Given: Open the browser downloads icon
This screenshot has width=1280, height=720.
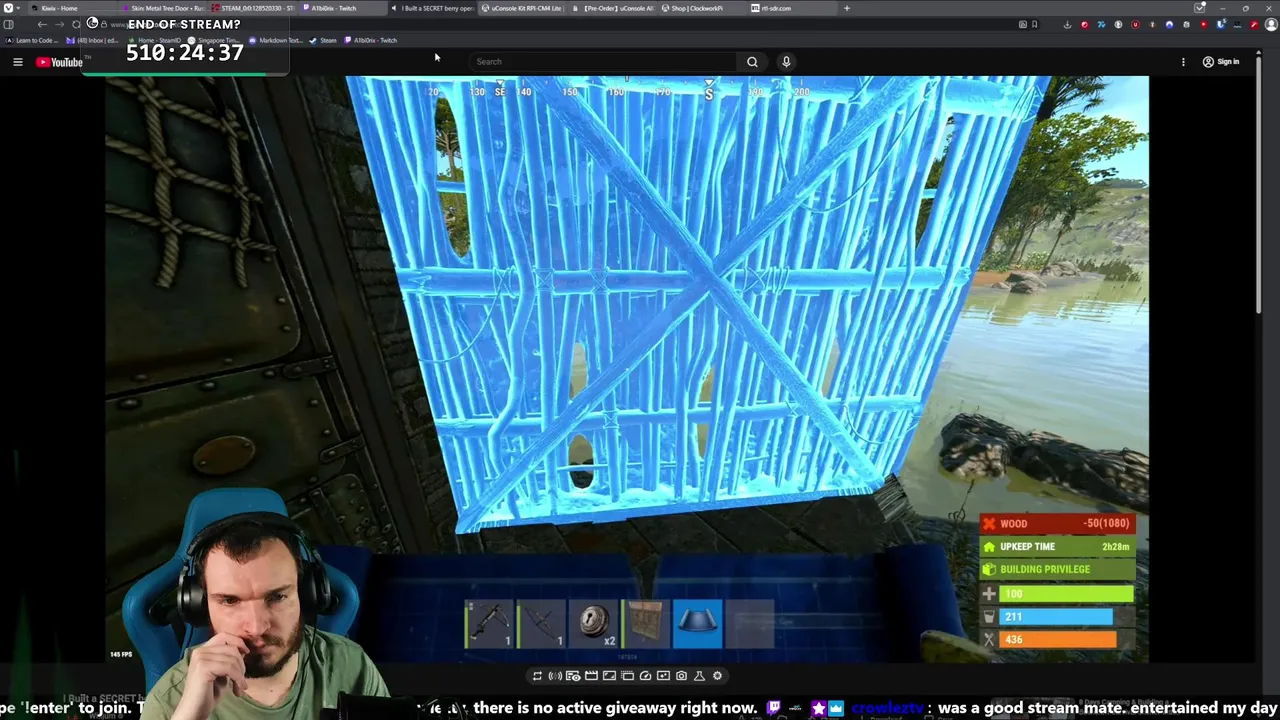Looking at the screenshot, I should [x=1067, y=24].
